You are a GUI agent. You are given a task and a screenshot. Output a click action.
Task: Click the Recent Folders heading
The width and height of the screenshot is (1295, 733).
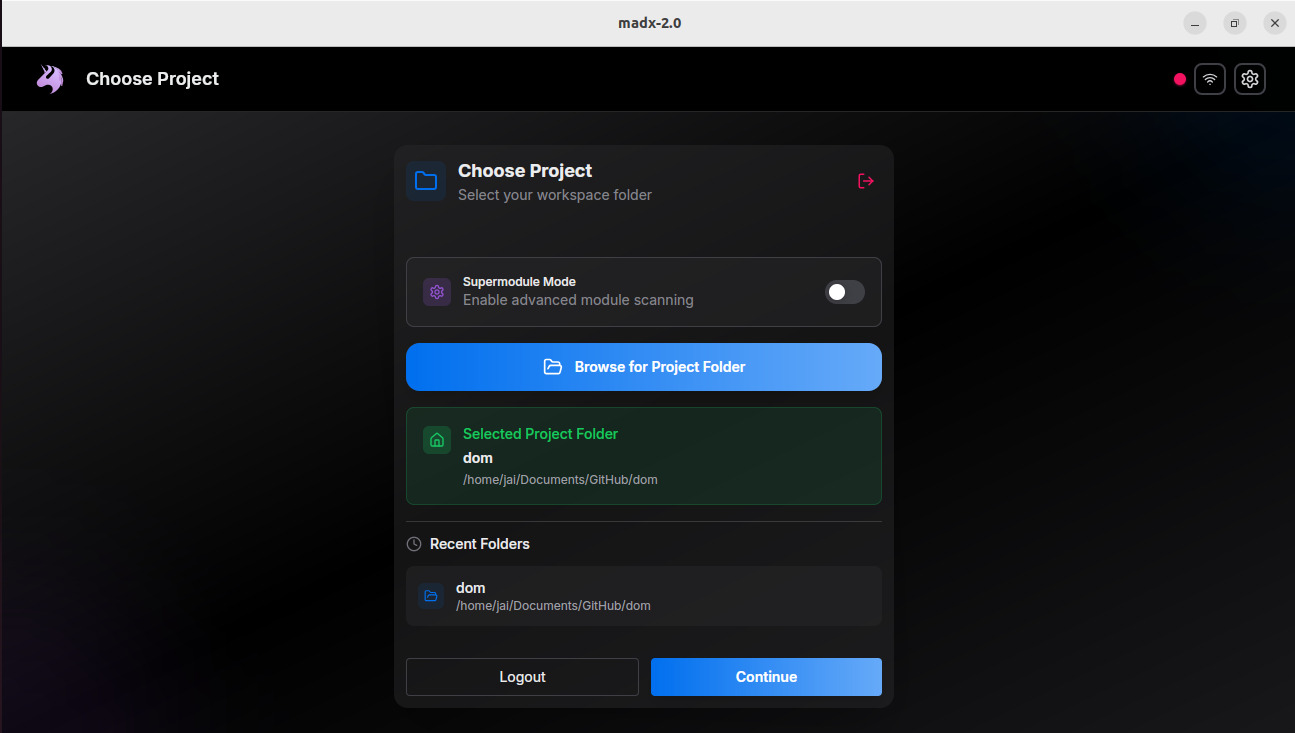(479, 544)
